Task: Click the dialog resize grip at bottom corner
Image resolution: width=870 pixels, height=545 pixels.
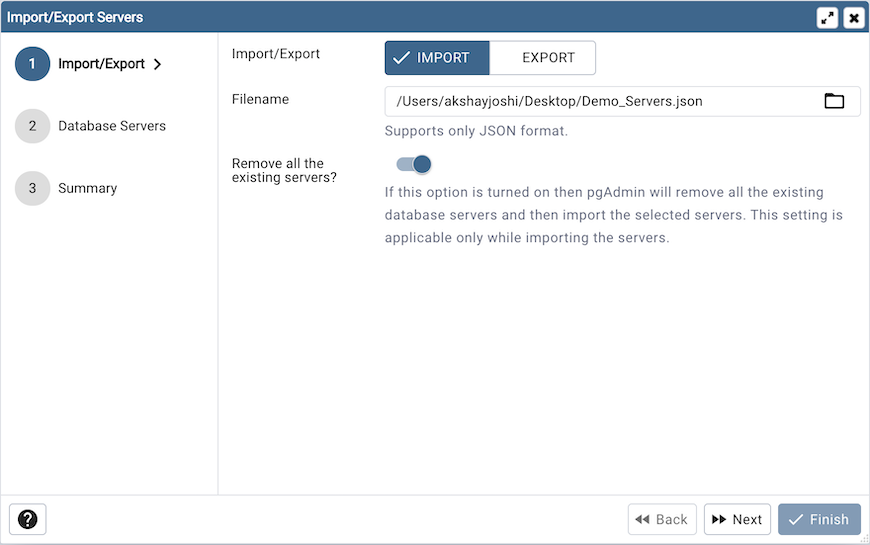Action: pos(863,538)
